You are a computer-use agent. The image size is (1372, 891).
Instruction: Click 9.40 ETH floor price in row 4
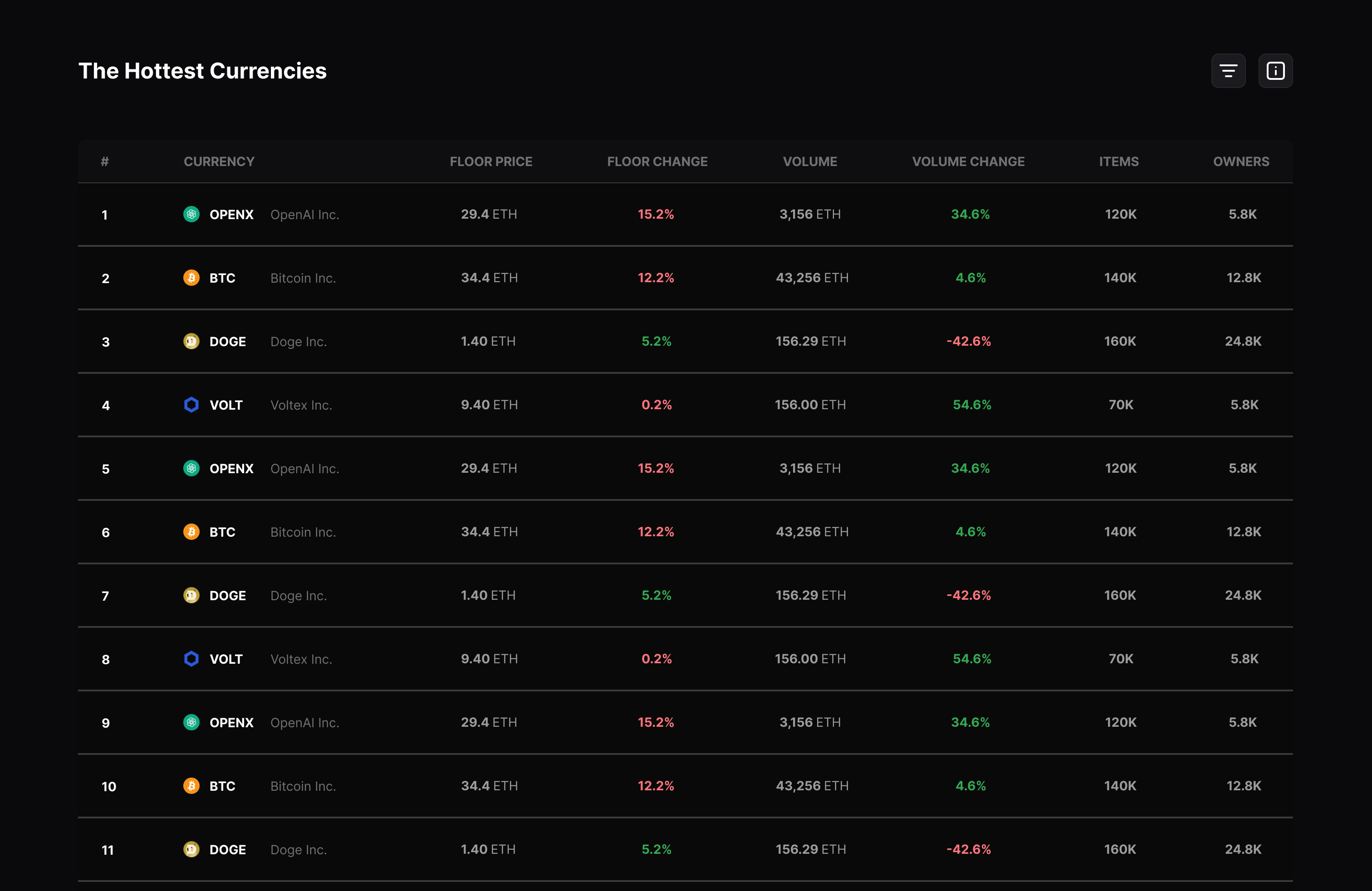pyautogui.click(x=490, y=405)
